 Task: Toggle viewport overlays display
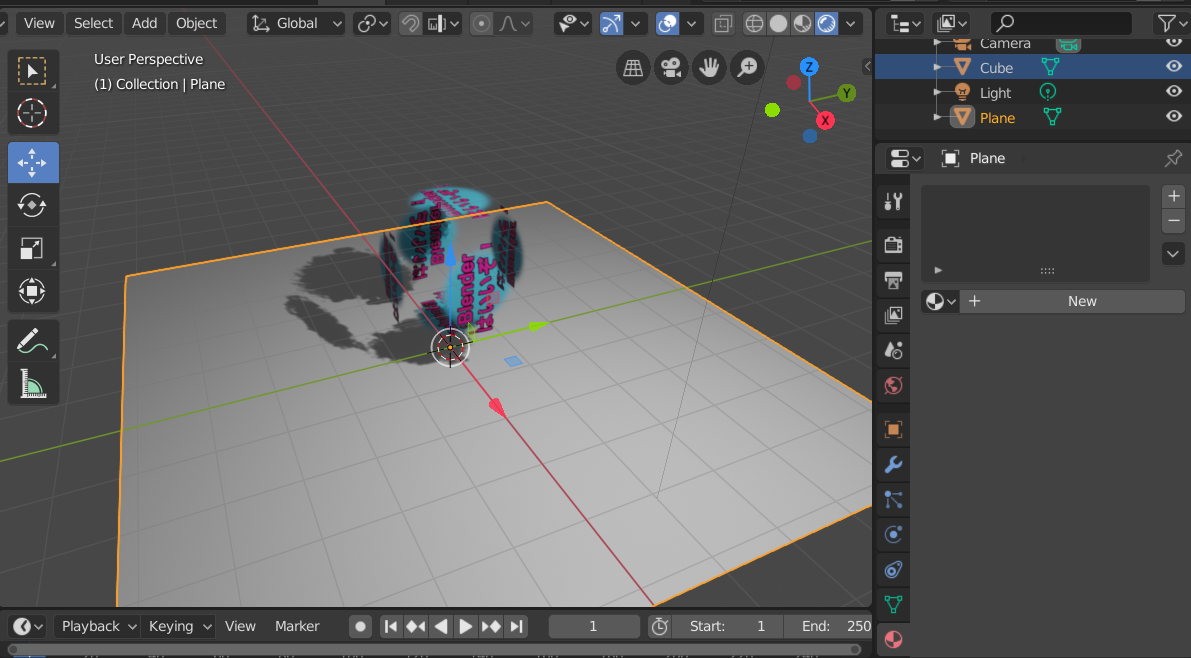coord(668,24)
